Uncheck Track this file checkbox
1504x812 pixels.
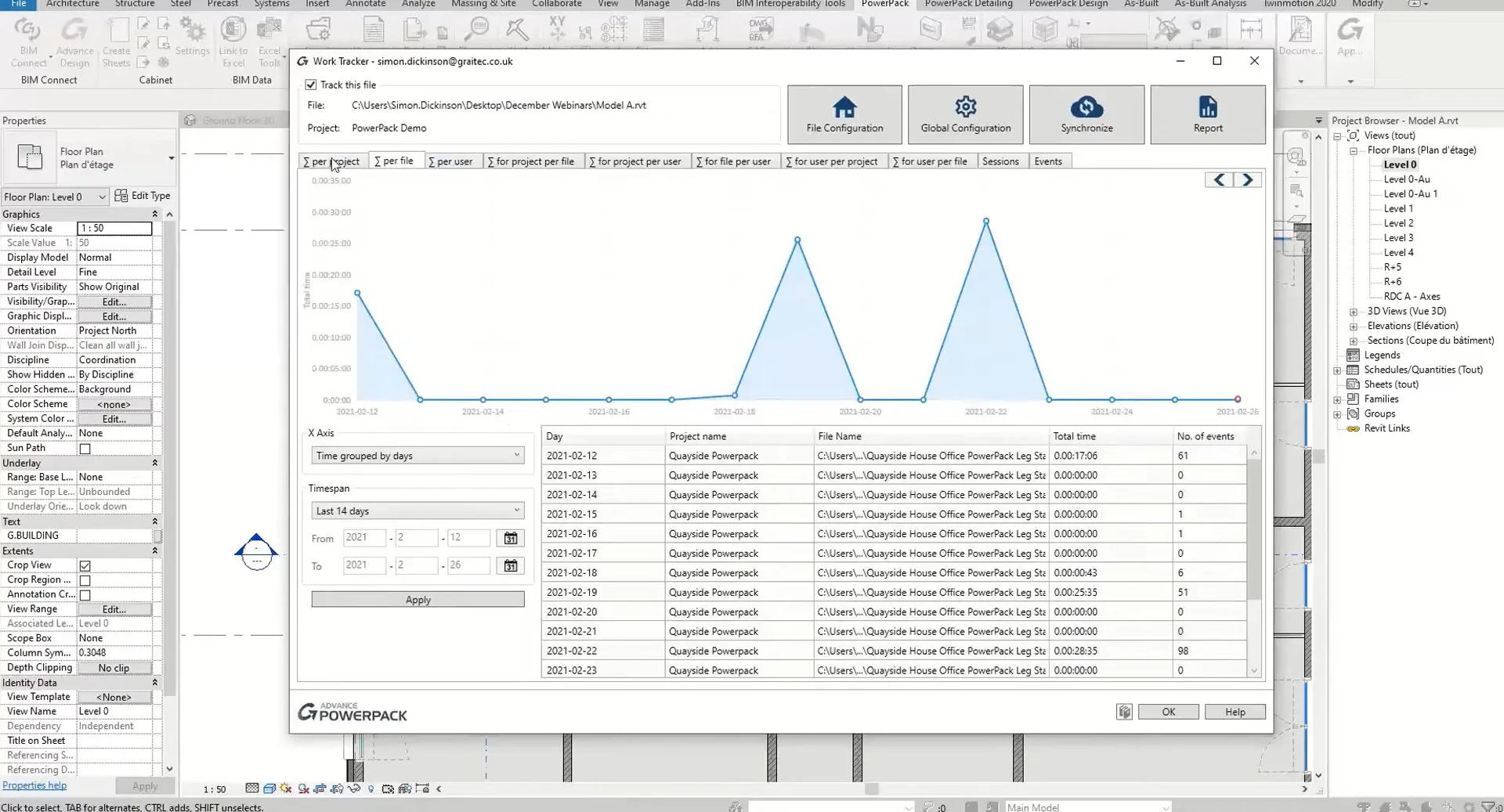[x=311, y=85]
